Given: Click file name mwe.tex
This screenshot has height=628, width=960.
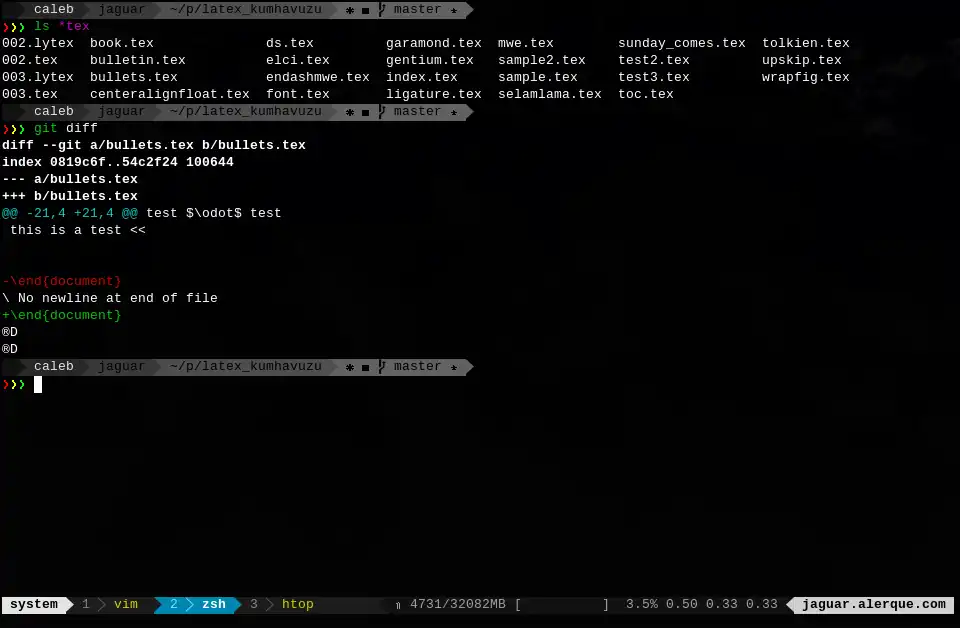Looking at the screenshot, I should click(x=526, y=43).
